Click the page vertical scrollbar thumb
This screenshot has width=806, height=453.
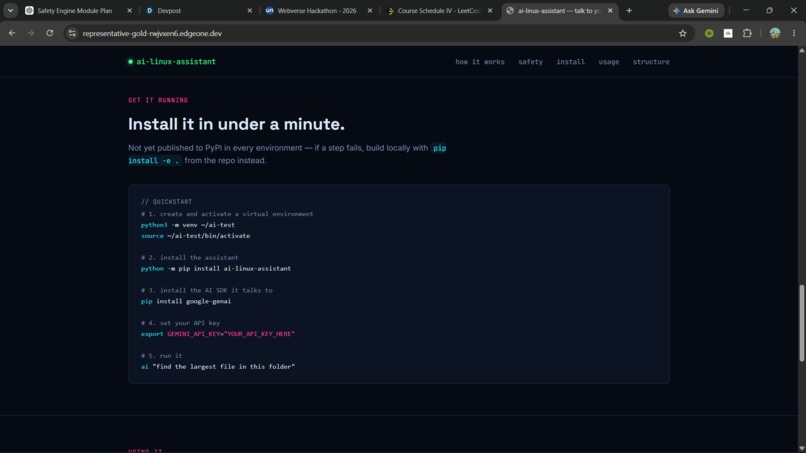click(x=801, y=323)
